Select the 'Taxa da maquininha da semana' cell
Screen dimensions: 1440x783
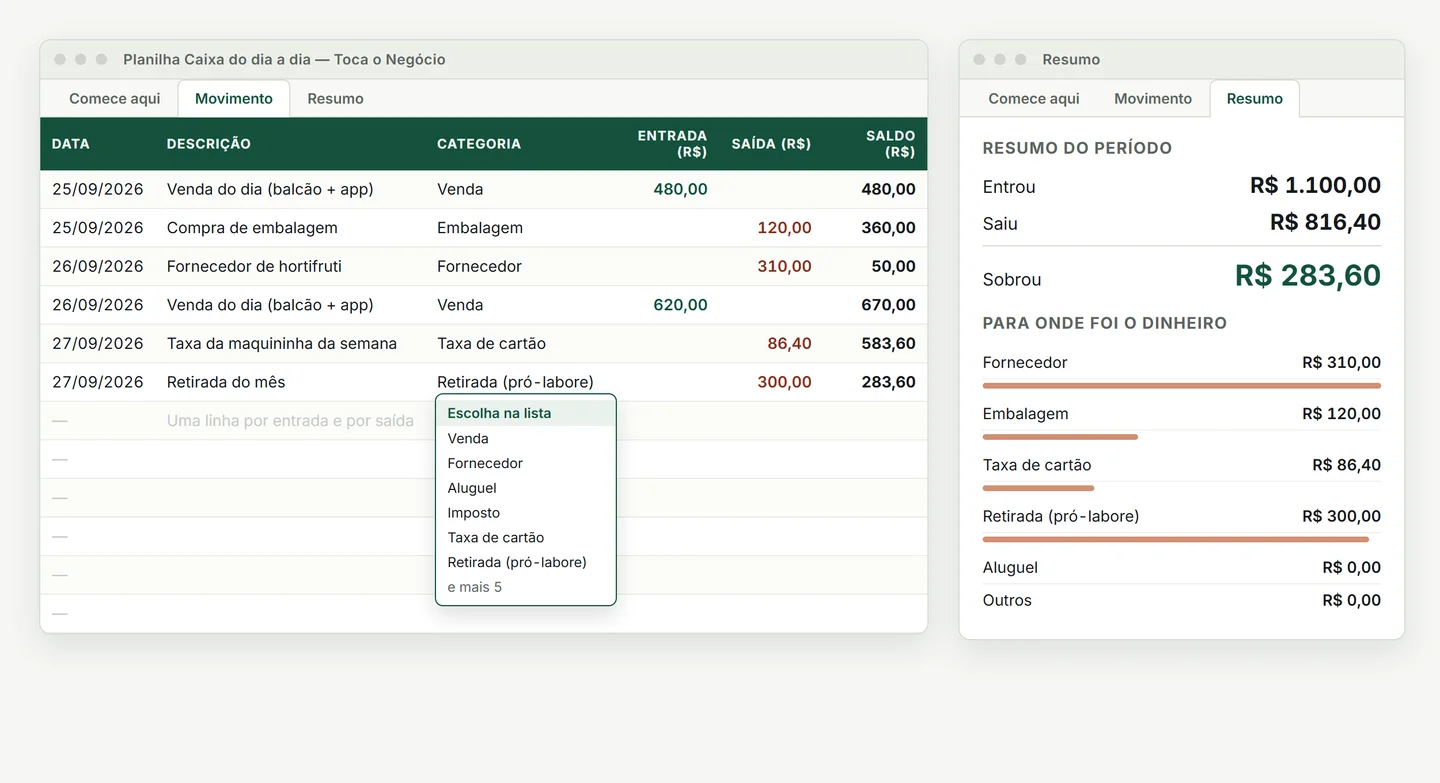282,343
